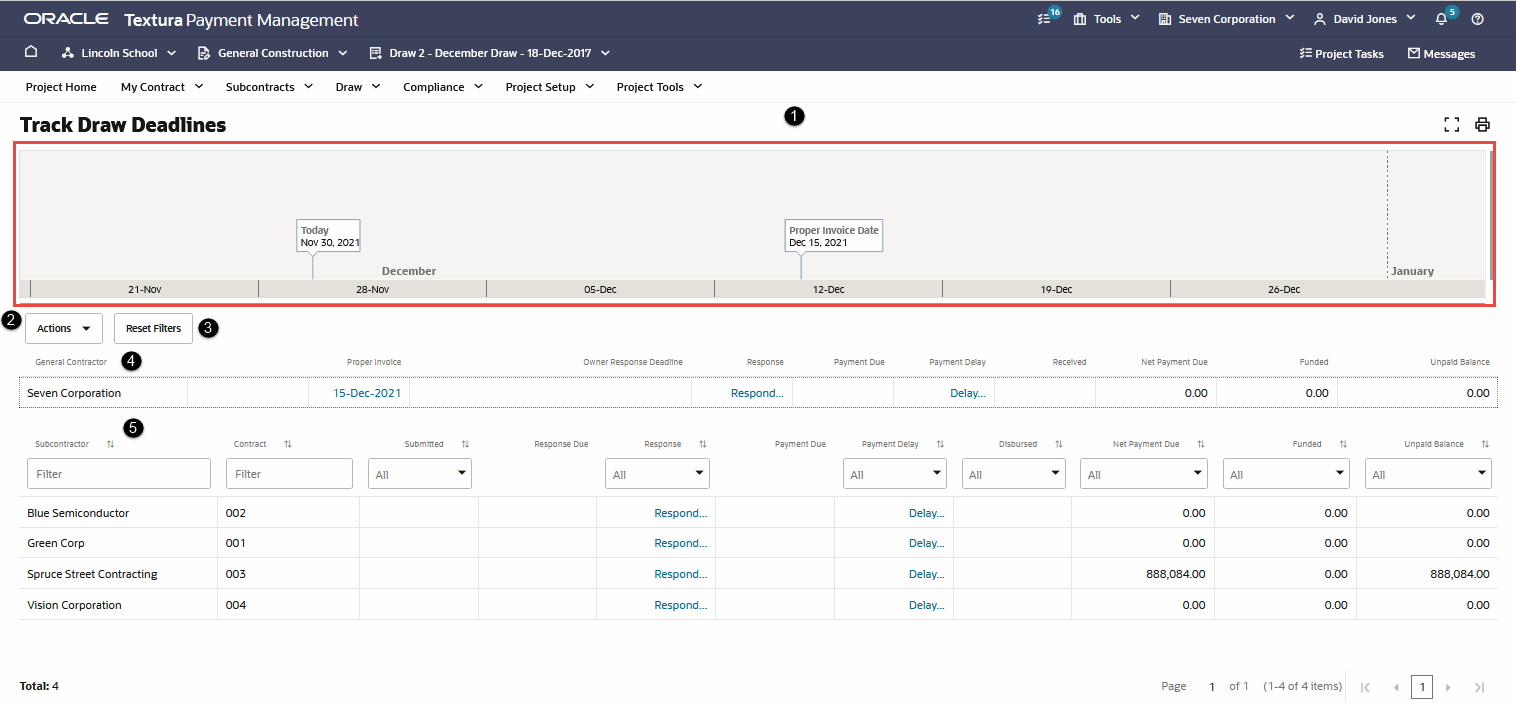Open Messages link
This screenshot has width=1516, height=706.
click(x=1441, y=54)
